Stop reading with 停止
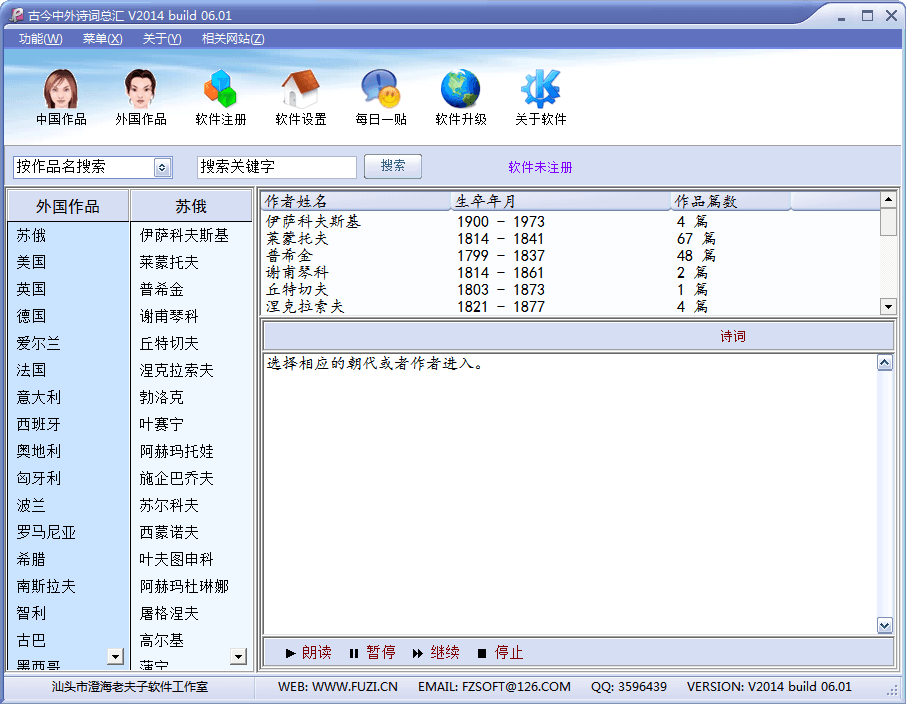Viewport: 906px width, 704px height. 500,653
